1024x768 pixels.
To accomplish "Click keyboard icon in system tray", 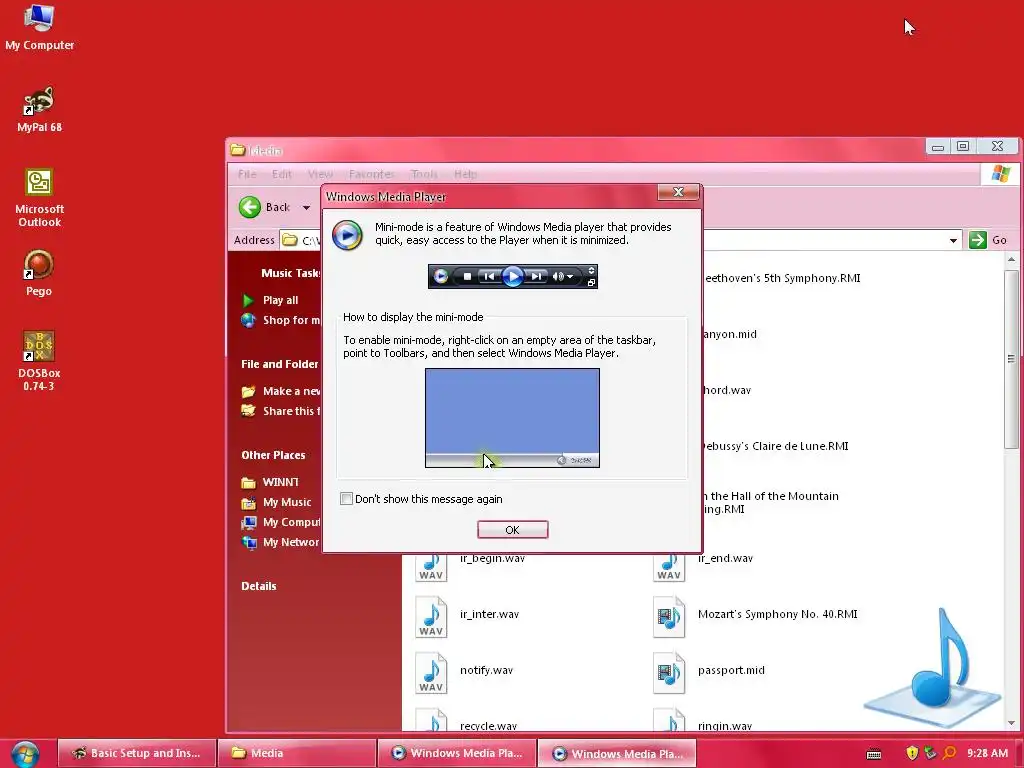I will [x=874, y=754].
